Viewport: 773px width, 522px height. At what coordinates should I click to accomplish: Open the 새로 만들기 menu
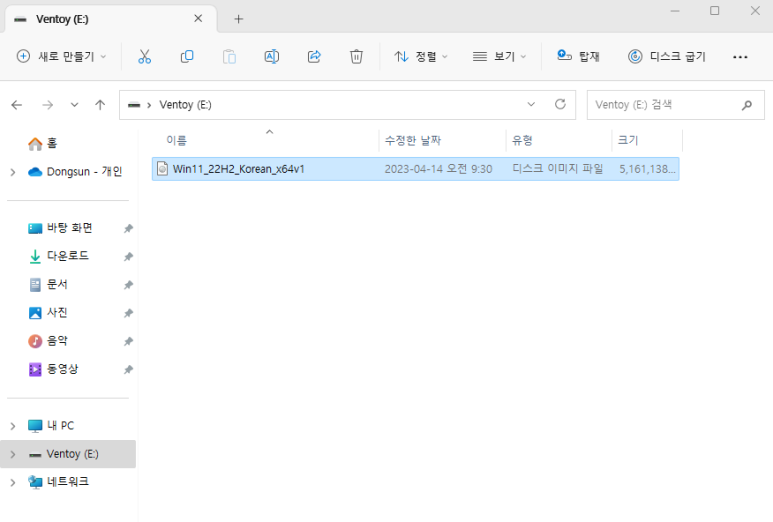pyautogui.click(x=62, y=57)
